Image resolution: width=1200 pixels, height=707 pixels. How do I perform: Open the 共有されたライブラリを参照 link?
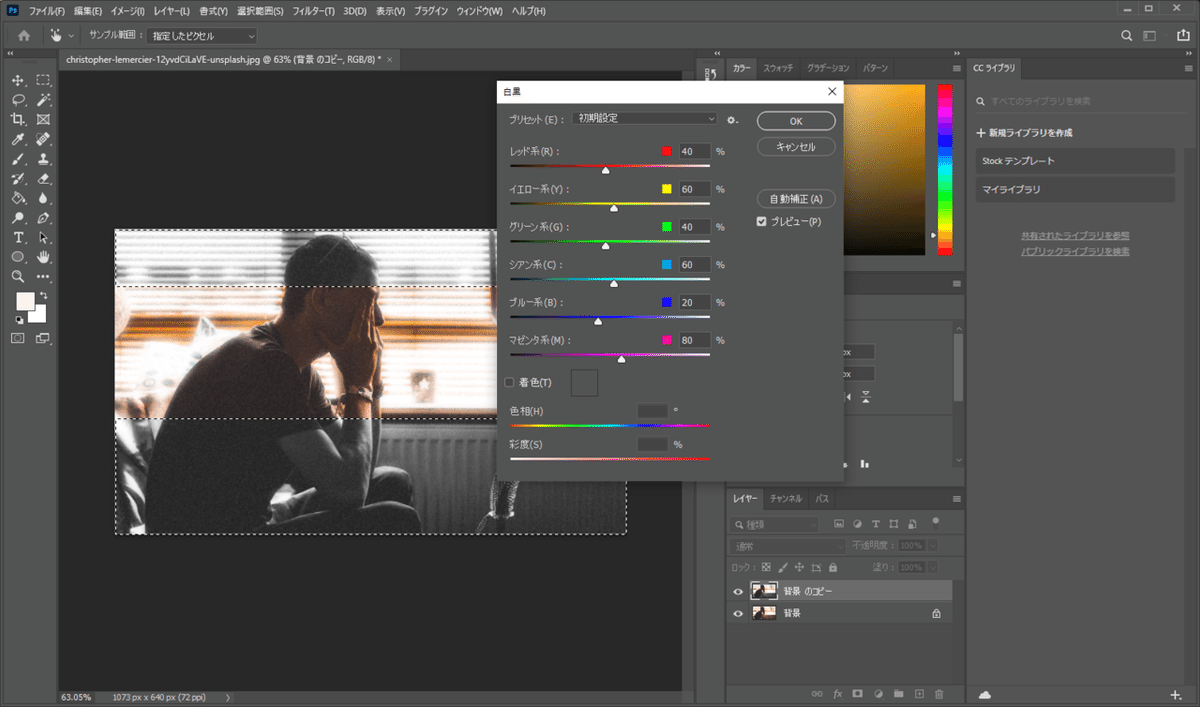[1075, 235]
